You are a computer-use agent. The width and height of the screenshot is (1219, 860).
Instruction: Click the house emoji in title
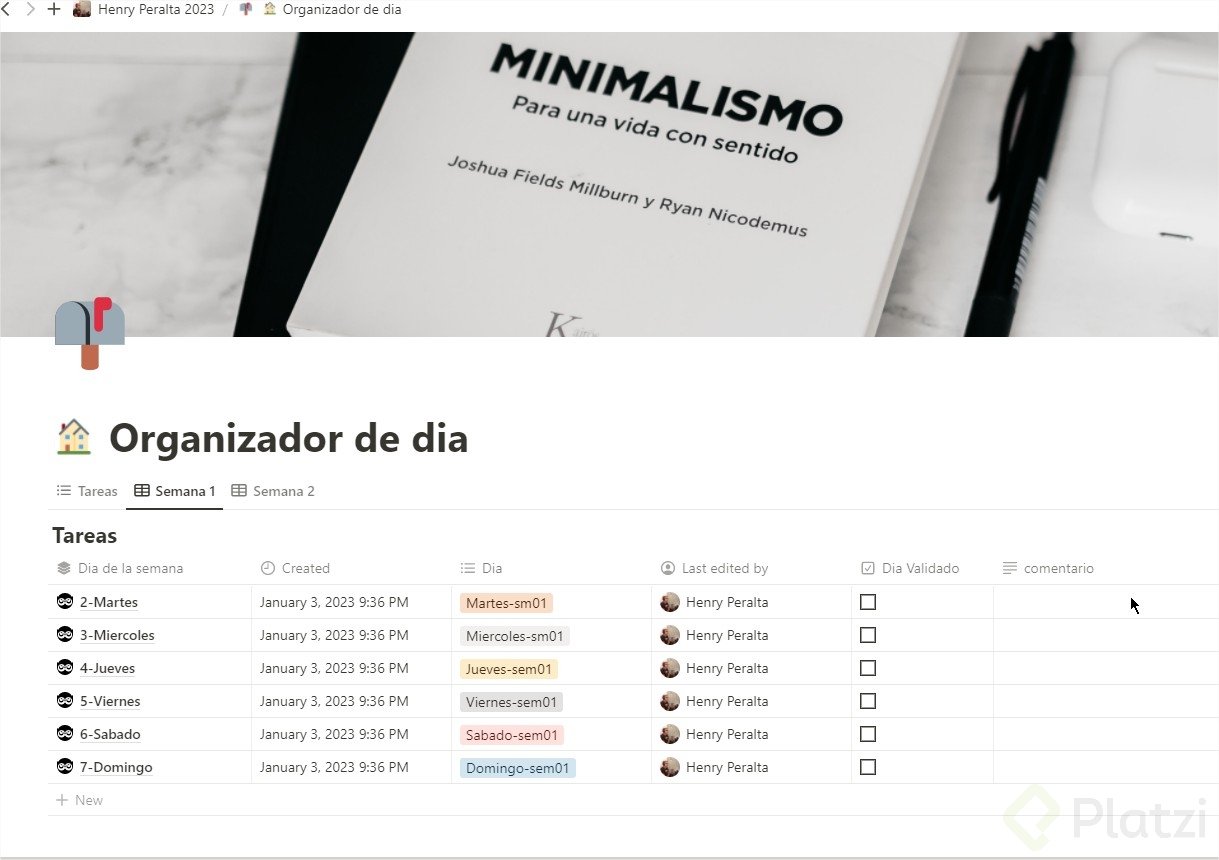point(74,438)
